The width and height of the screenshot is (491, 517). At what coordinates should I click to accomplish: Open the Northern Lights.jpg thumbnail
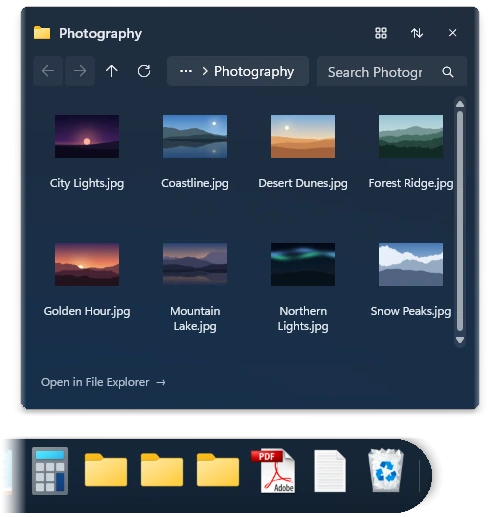[x=303, y=264]
